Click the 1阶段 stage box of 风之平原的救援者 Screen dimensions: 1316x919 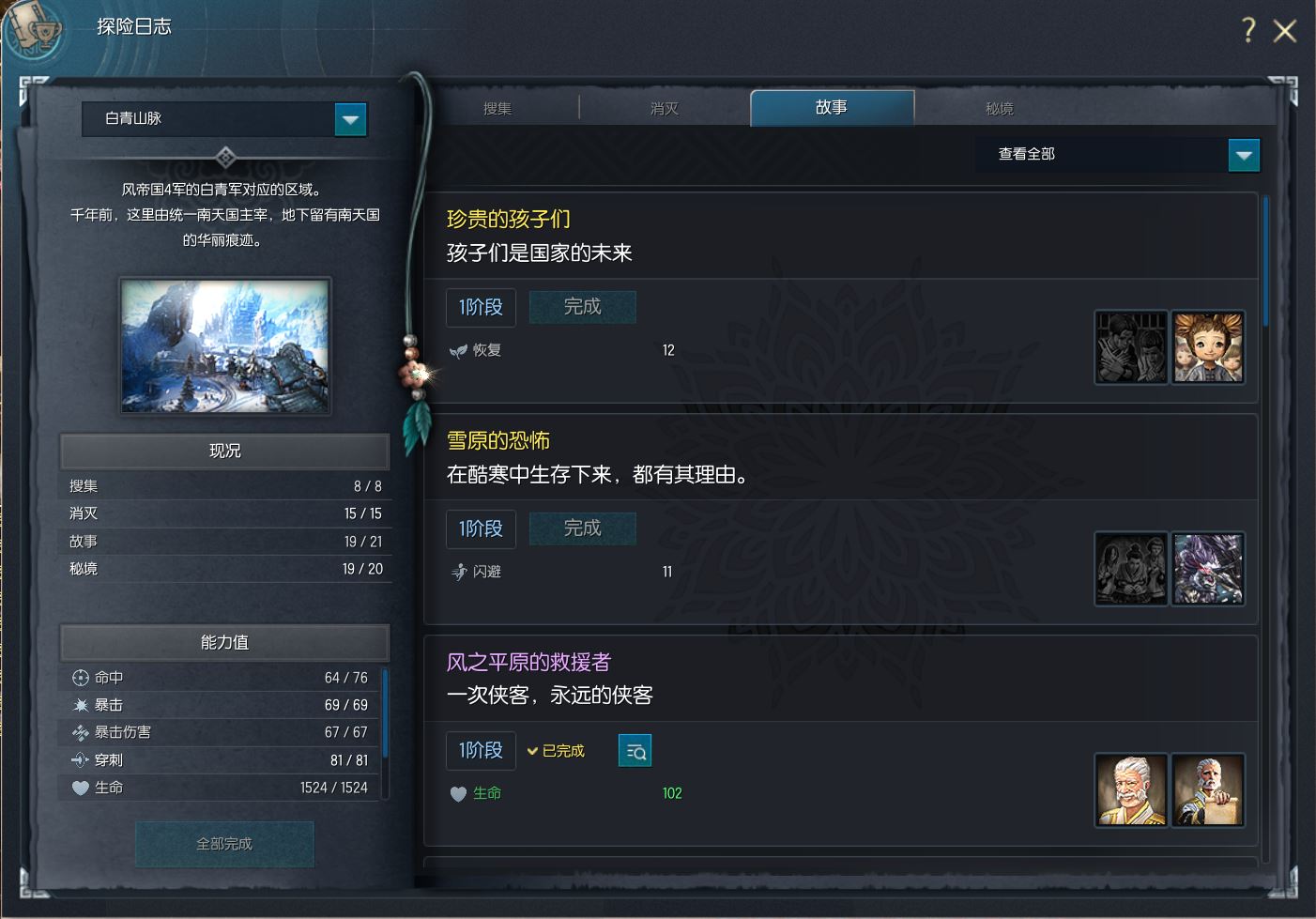click(481, 750)
